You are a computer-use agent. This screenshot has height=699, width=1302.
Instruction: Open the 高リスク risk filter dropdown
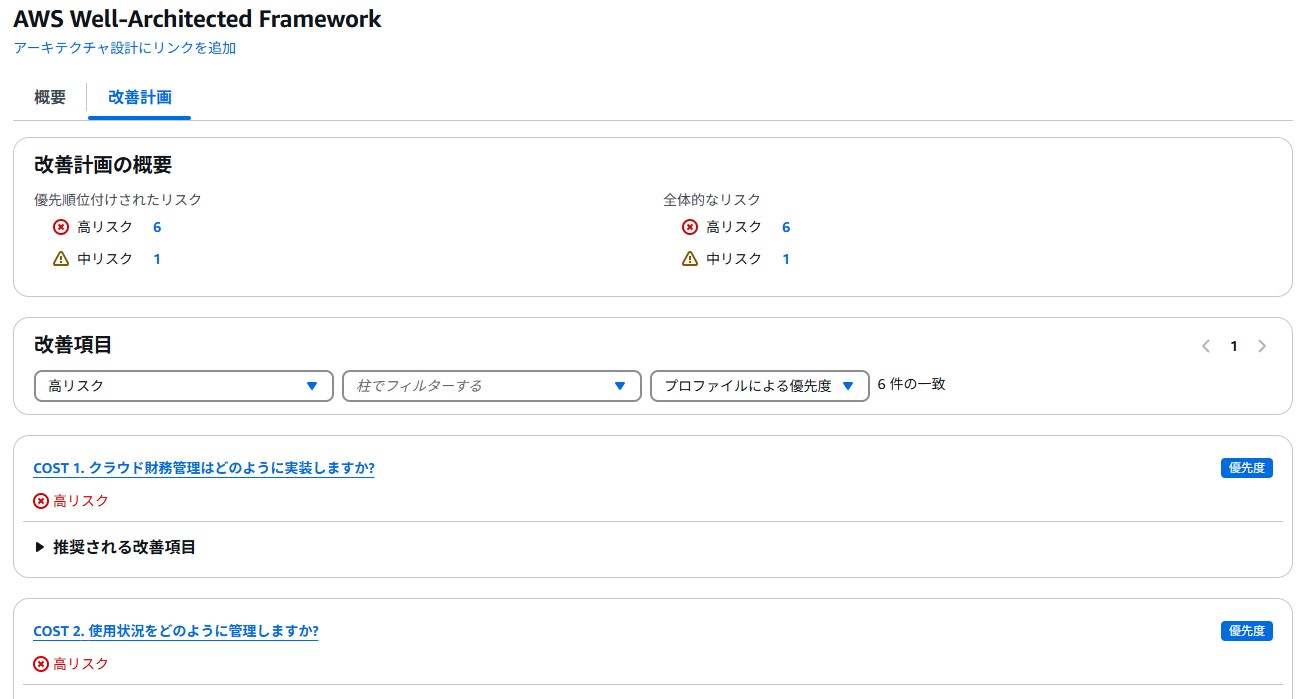pos(183,386)
